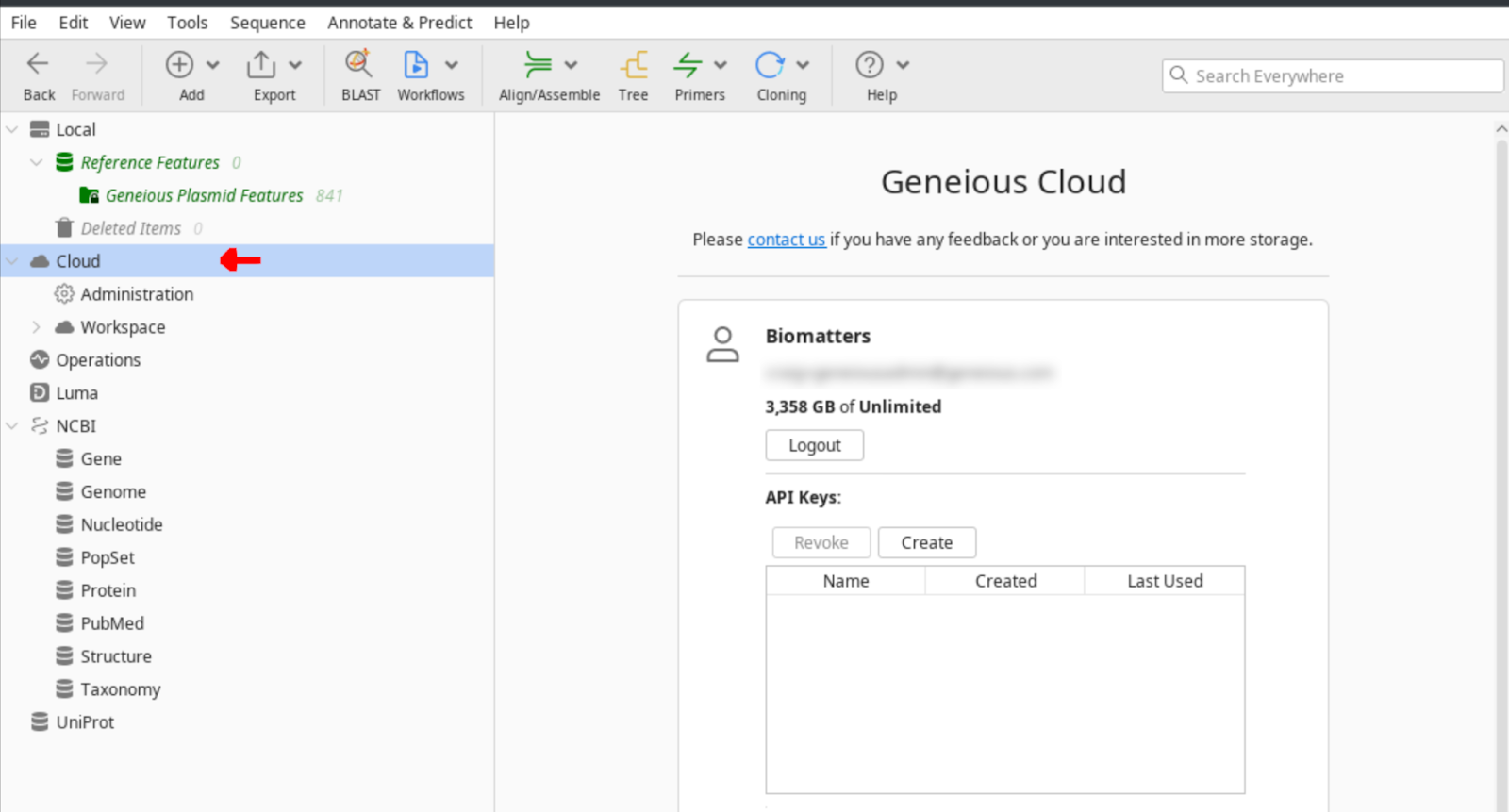
Task: Collapse the NCBI tree node
Action: pos(12,425)
